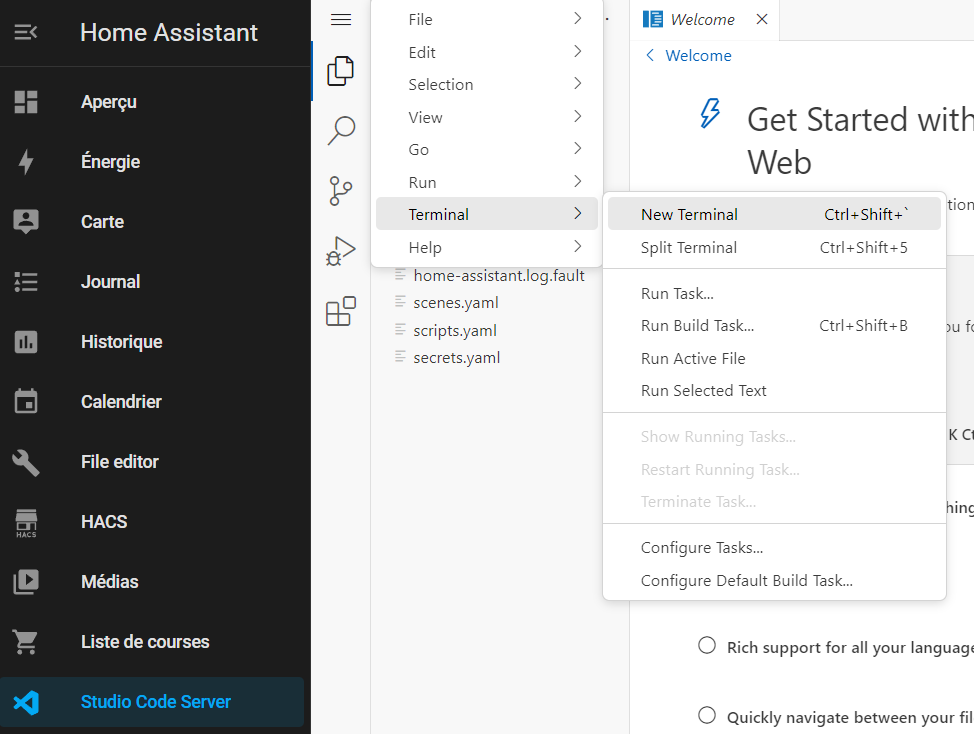The image size is (974, 734).
Task: Expand the File submenu arrow
Action: [x=578, y=19]
